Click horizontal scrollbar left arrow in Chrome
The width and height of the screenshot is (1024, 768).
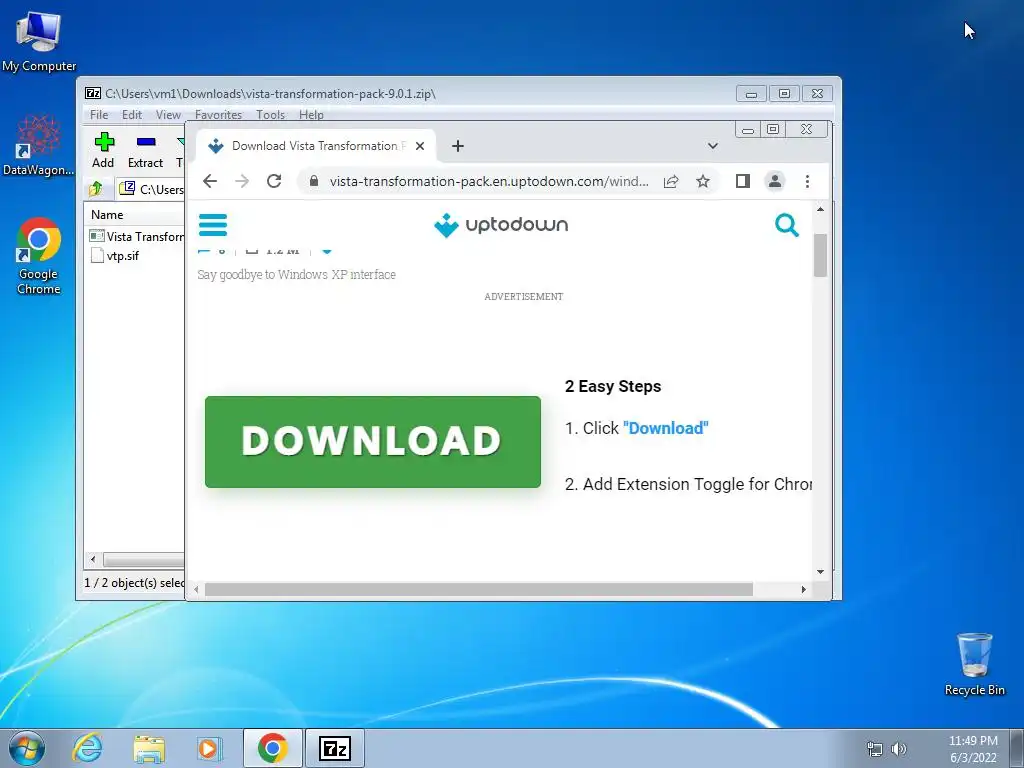[196, 589]
